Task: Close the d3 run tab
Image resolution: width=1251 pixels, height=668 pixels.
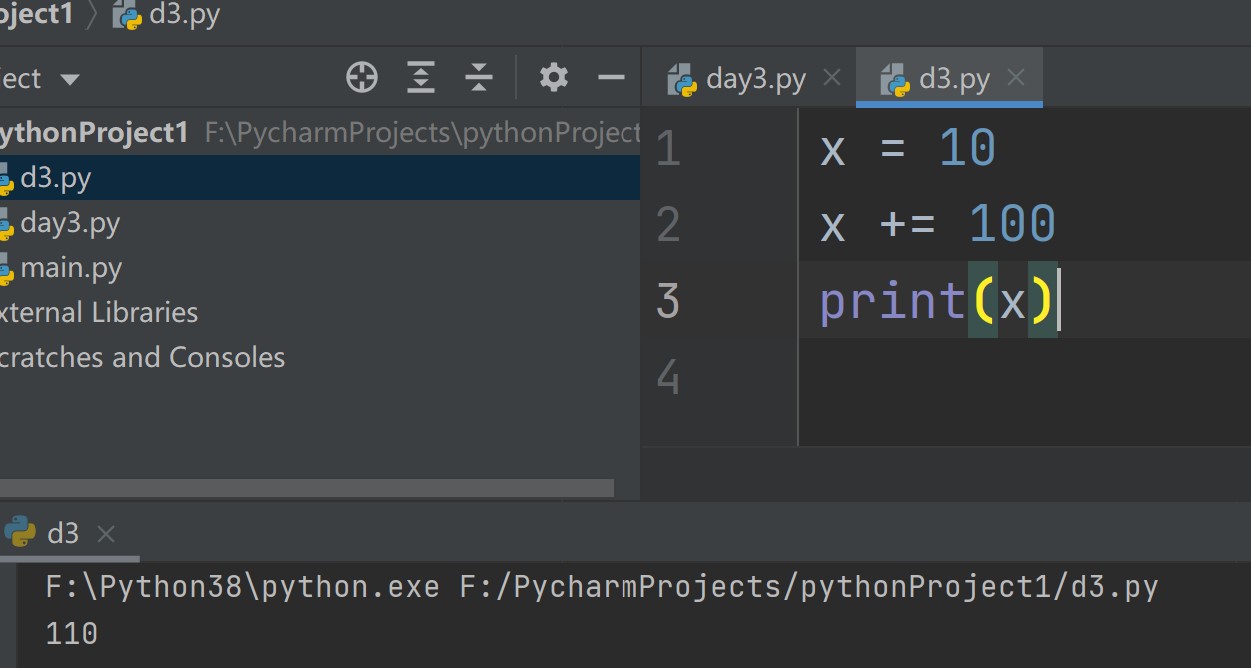Action: (x=105, y=534)
